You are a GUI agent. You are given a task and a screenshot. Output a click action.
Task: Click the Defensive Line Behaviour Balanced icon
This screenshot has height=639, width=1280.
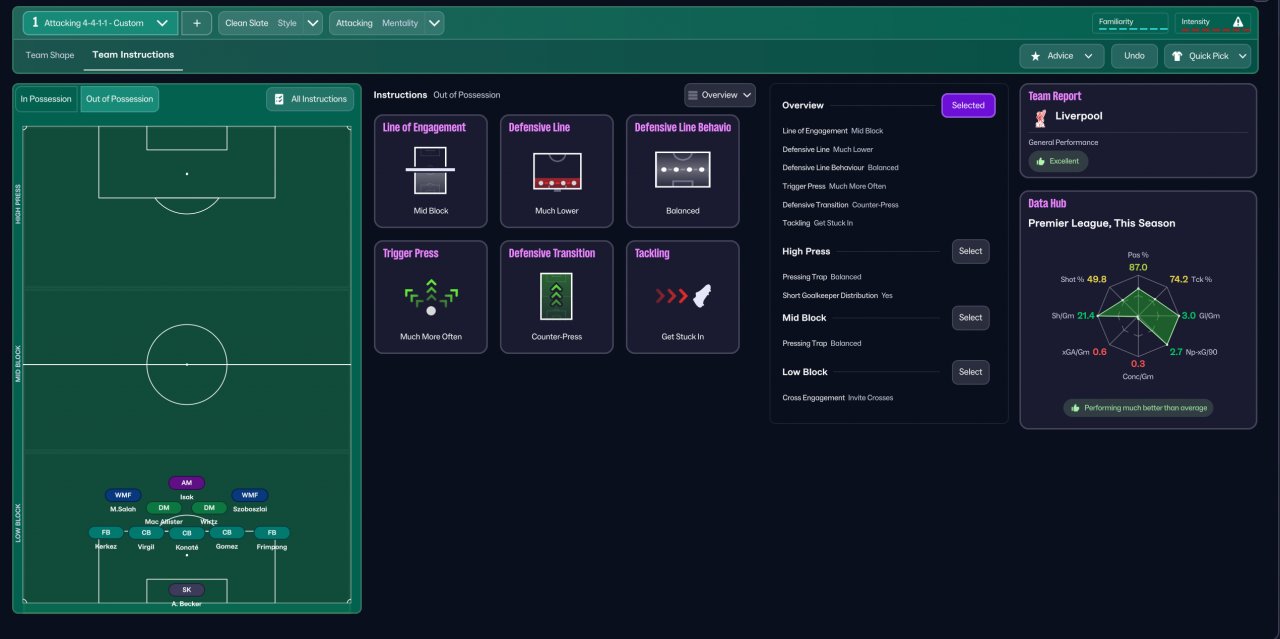pos(683,170)
